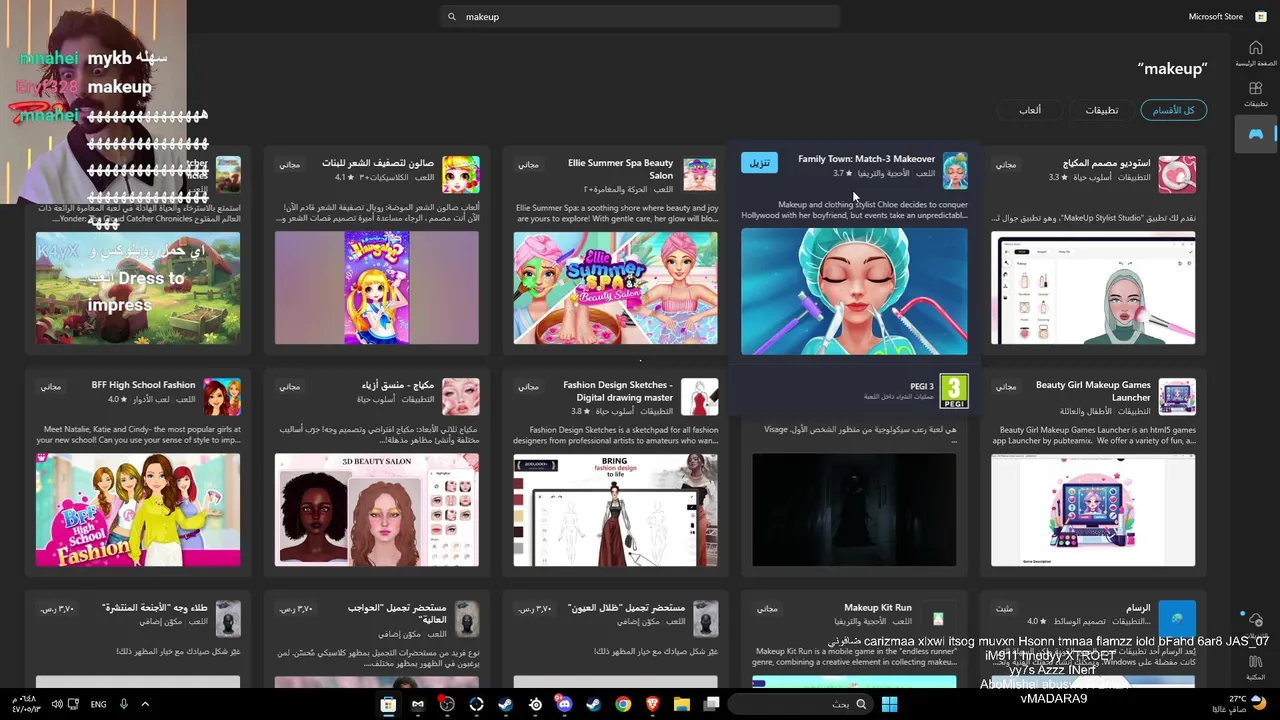This screenshot has height=720, width=1280.
Task: Open the Family Town surgery thumbnail image
Action: click(x=854, y=291)
